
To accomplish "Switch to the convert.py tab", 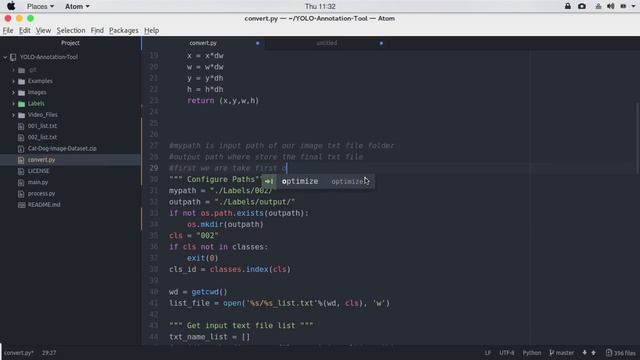I will pyautogui.click(x=203, y=43).
